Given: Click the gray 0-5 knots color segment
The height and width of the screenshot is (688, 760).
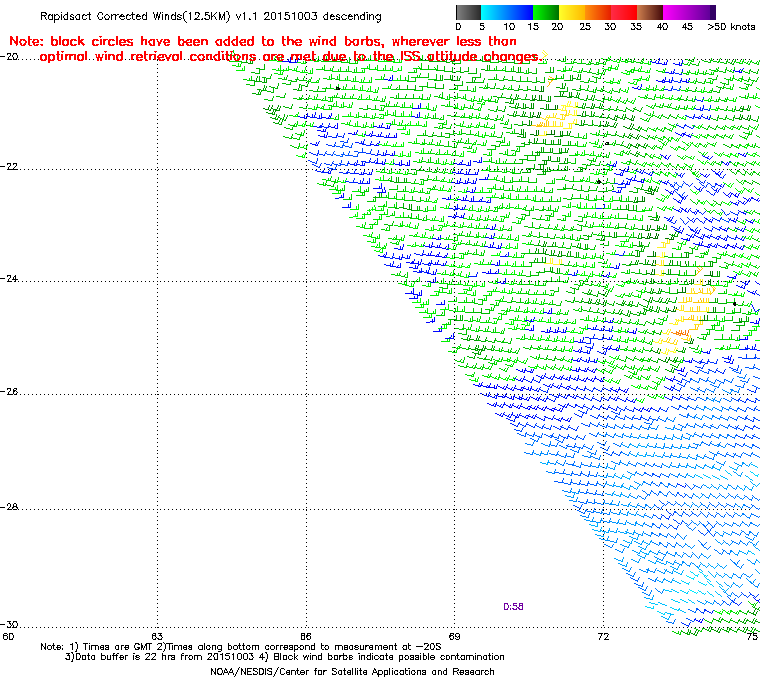Looking at the screenshot, I should [x=468, y=12].
